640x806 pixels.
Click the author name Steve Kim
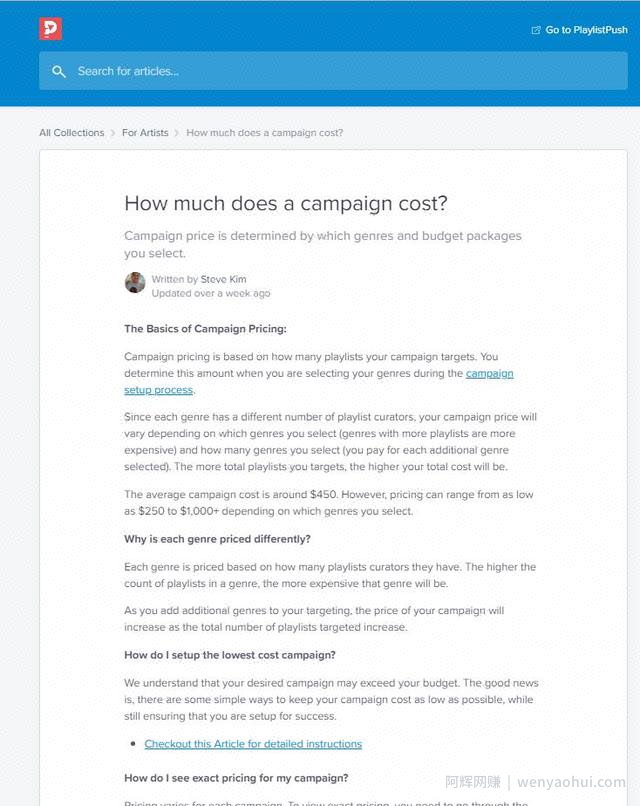pos(223,279)
